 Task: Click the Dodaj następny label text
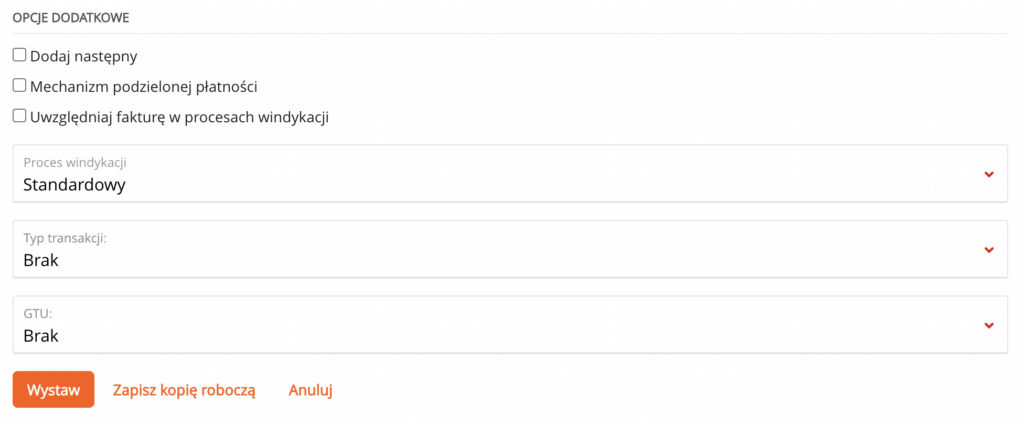(x=84, y=56)
